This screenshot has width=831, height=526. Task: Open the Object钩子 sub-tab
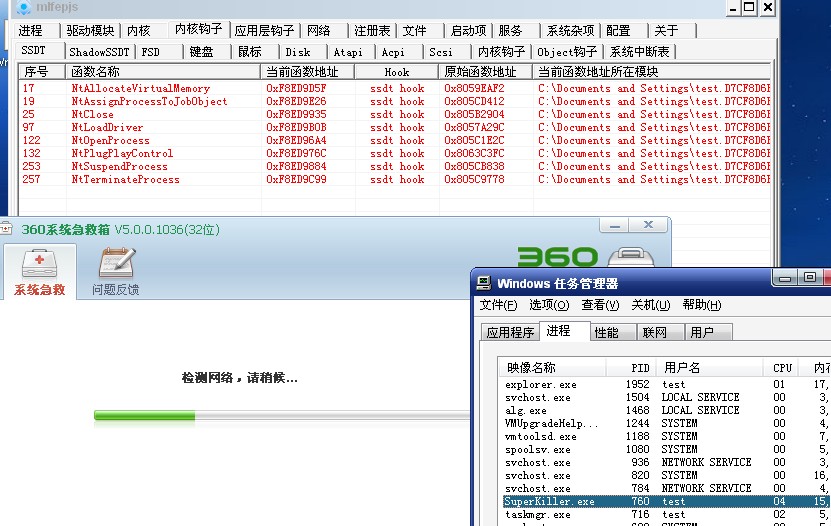(x=567, y=52)
